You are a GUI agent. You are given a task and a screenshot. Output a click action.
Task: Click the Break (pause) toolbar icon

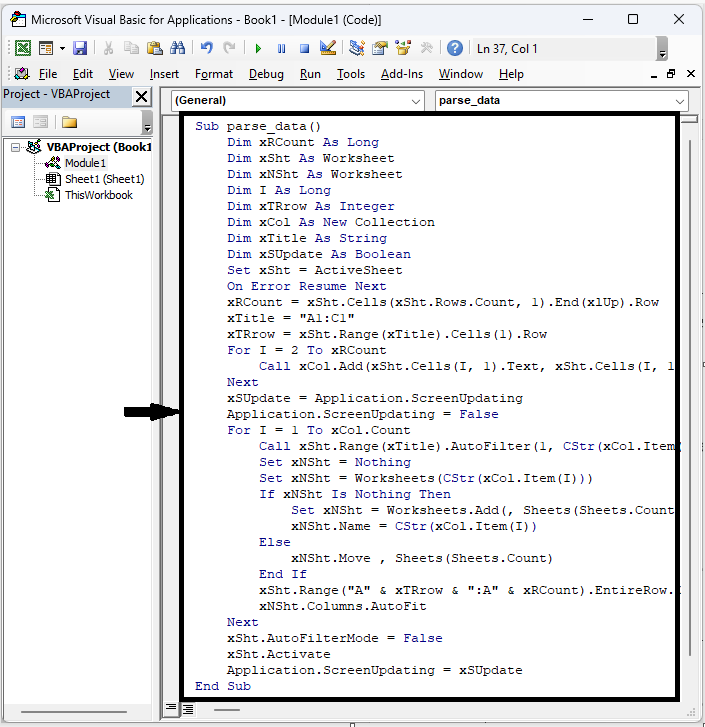coord(281,48)
